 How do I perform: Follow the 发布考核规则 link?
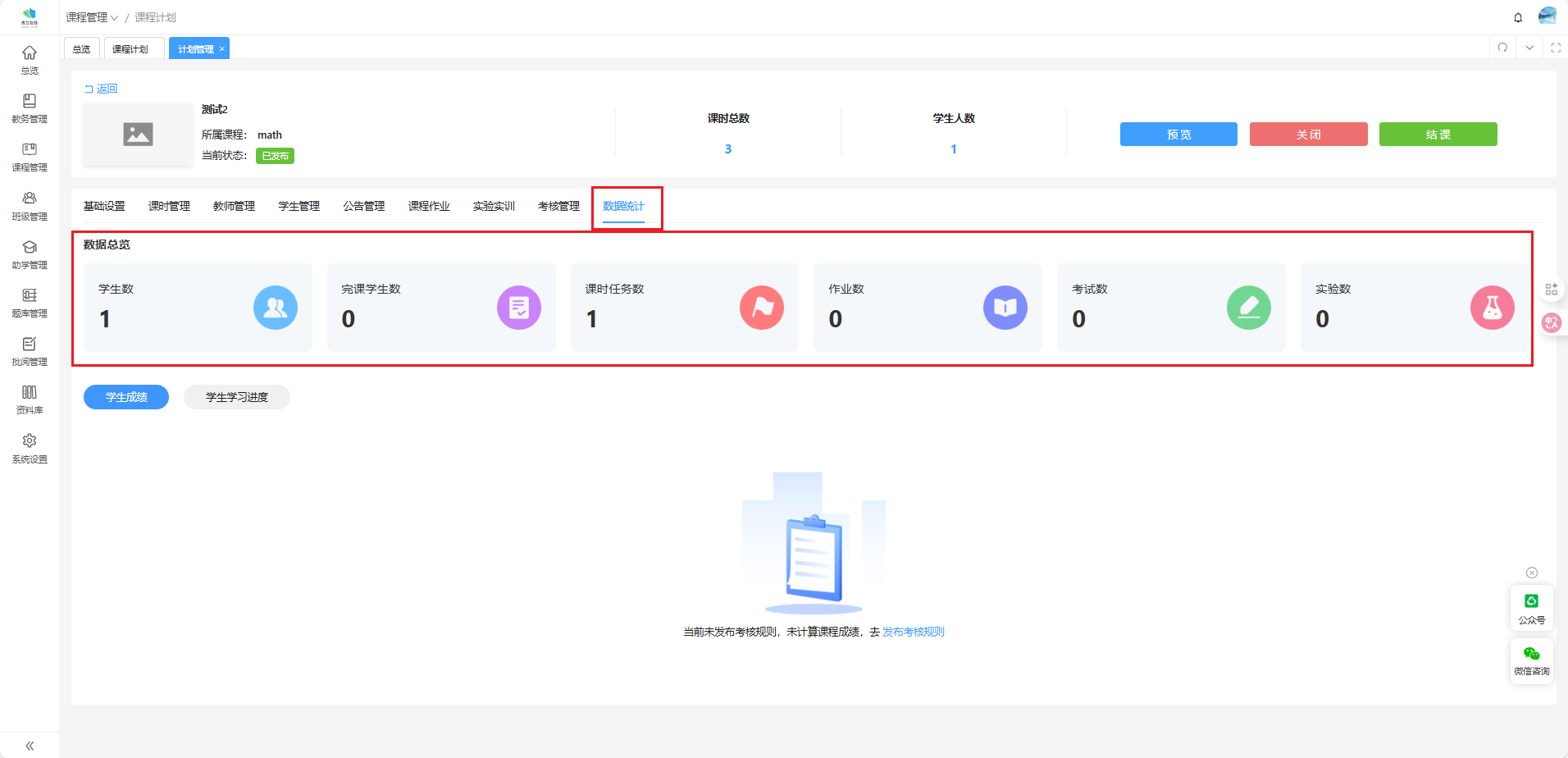(913, 632)
